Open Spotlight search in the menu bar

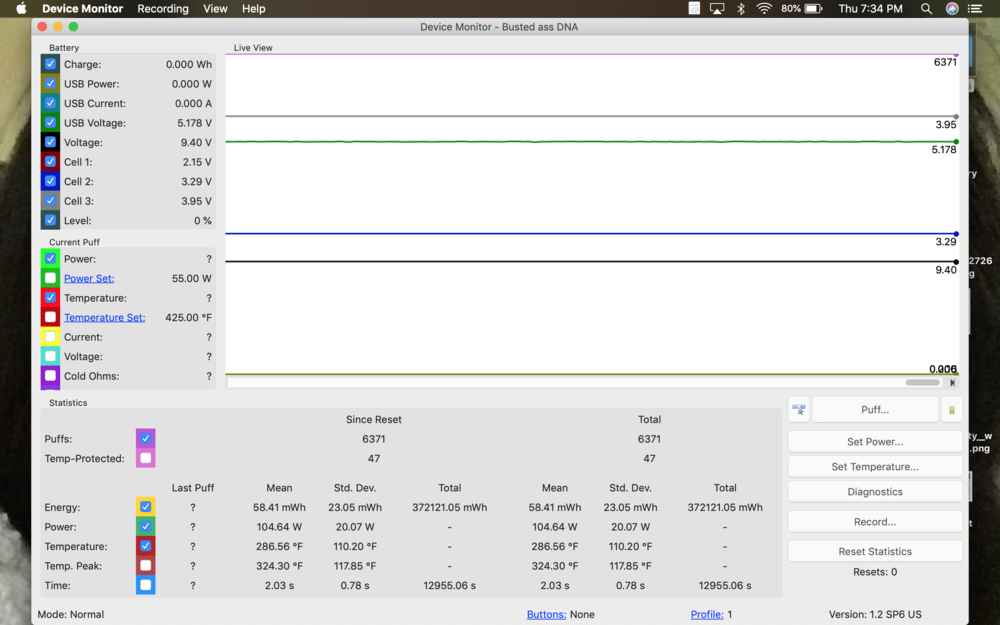click(927, 8)
